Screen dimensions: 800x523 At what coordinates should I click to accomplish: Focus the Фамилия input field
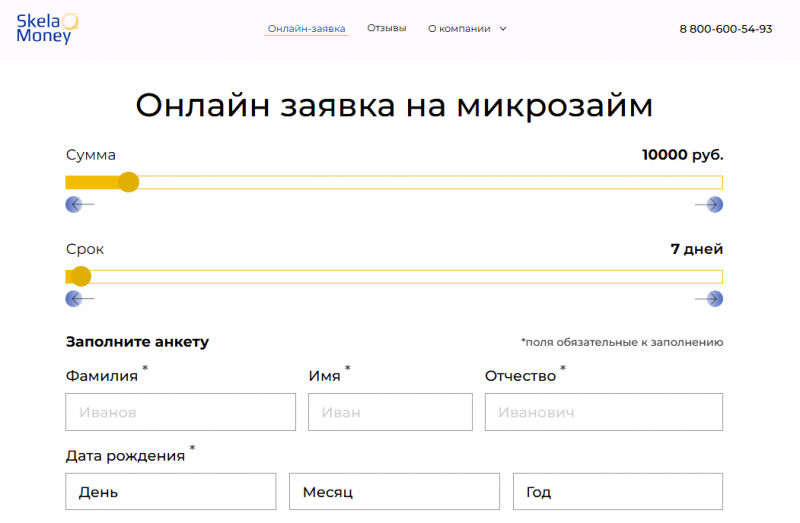click(181, 412)
